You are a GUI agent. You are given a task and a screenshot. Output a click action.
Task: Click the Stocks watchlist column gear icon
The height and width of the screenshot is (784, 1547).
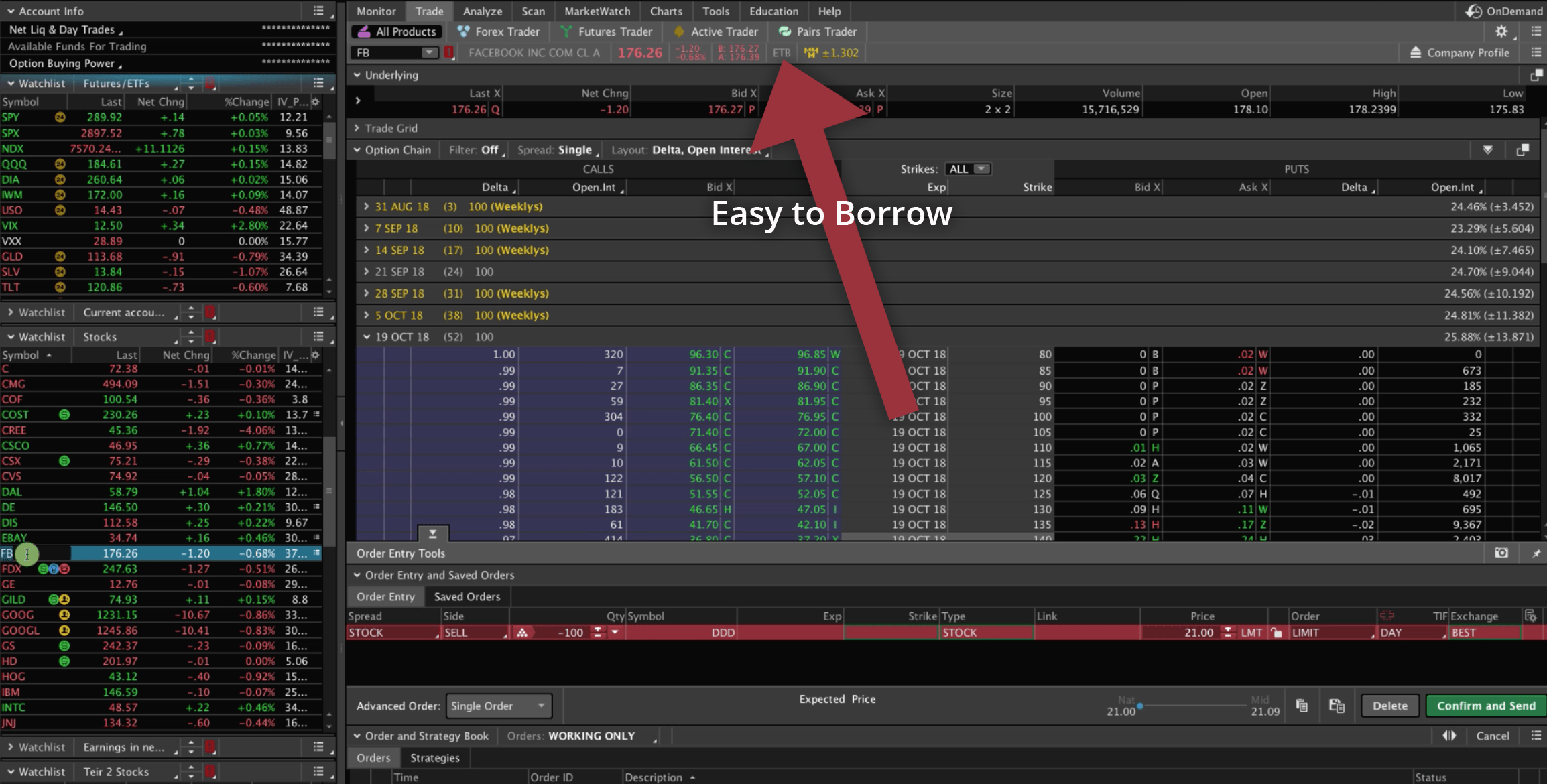click(316, 355)
